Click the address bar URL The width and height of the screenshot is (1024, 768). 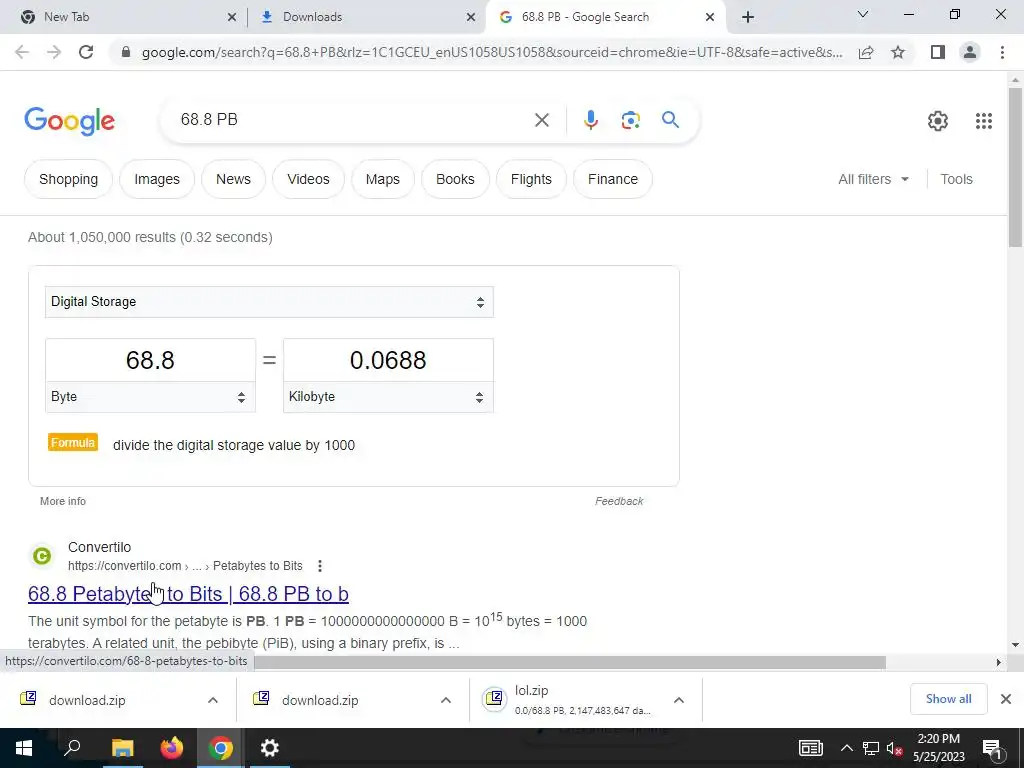[x=492, y=52]
